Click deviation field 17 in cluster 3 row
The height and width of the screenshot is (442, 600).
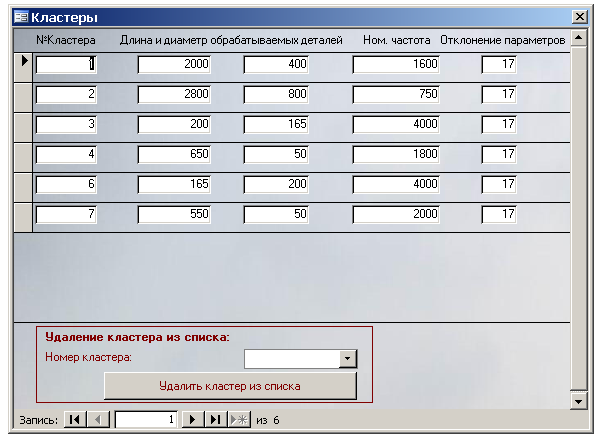tap(499, 124)
